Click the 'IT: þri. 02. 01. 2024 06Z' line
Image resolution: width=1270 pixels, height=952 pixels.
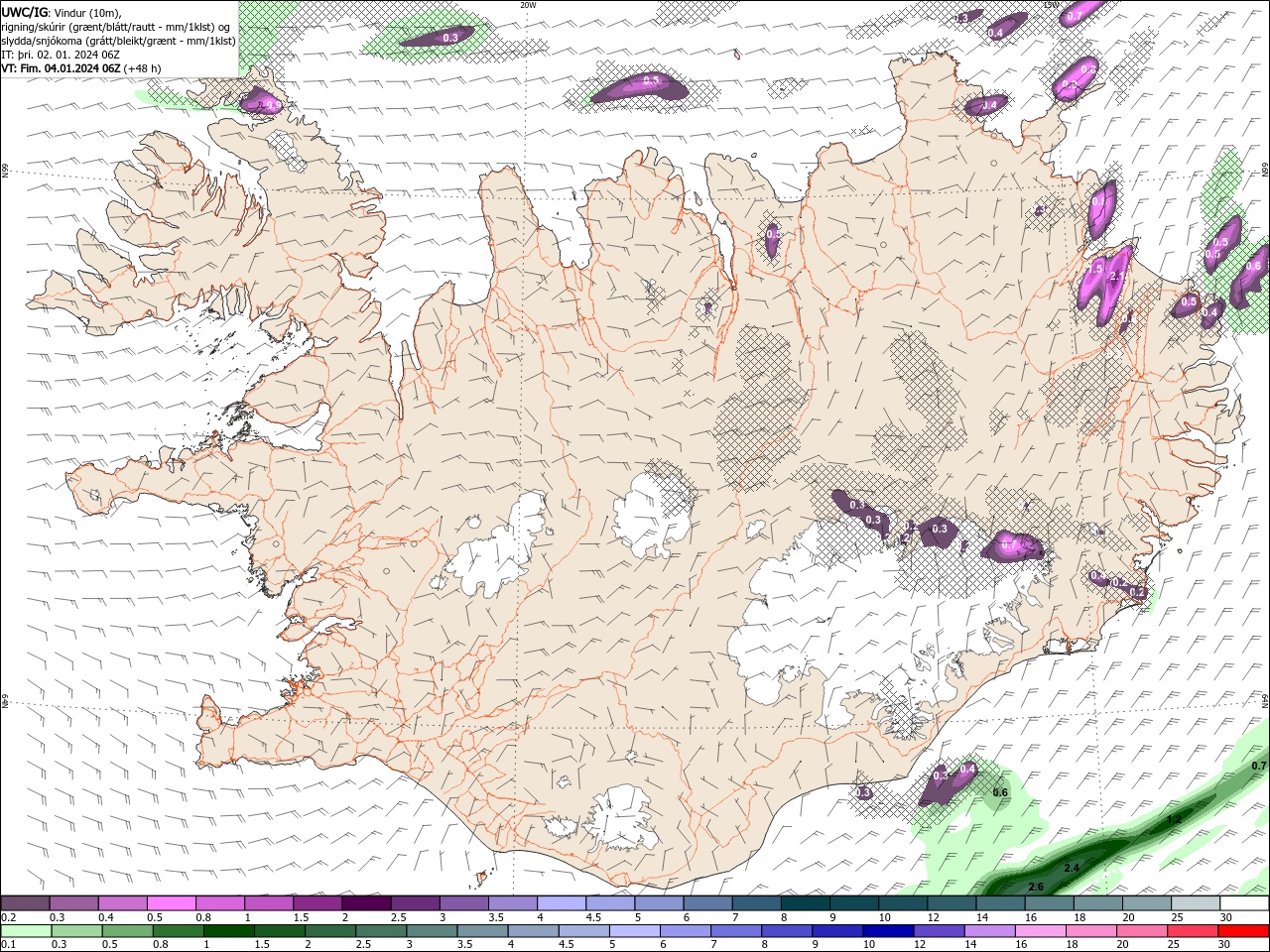60,55
